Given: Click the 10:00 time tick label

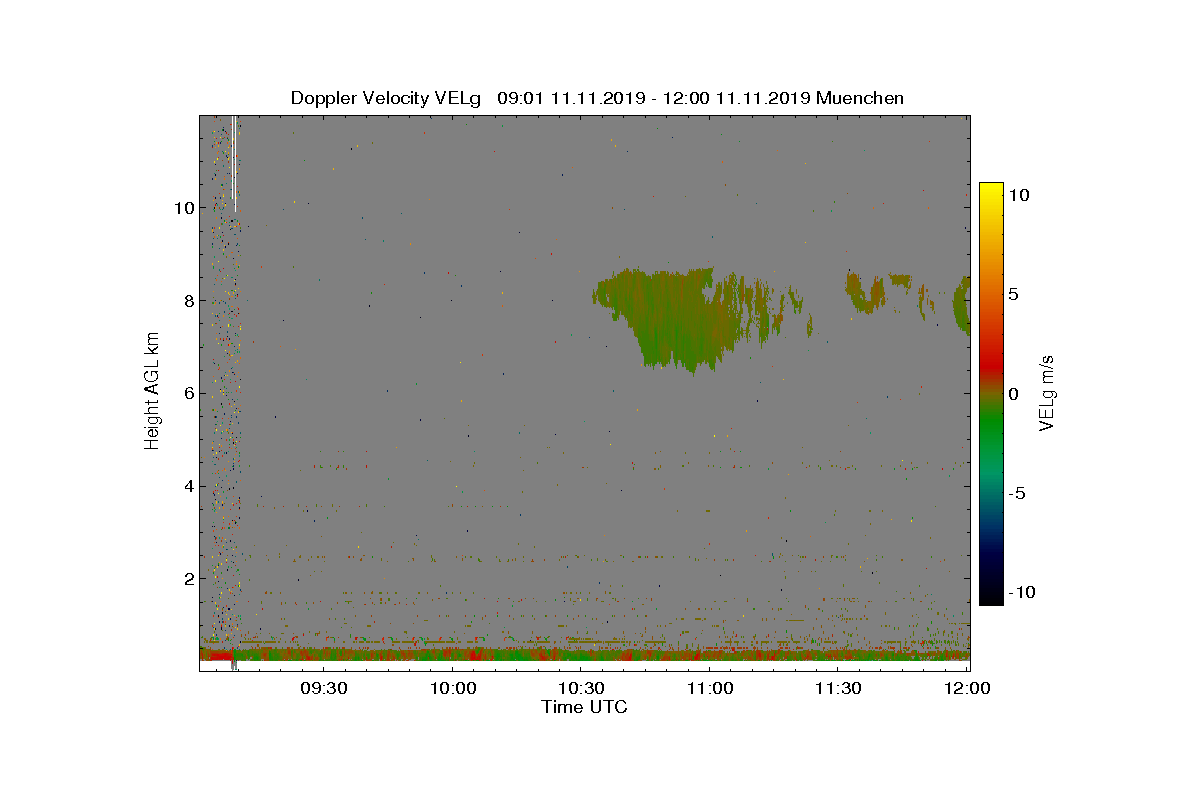Looking at the screenshot, I should coord(453,688).
